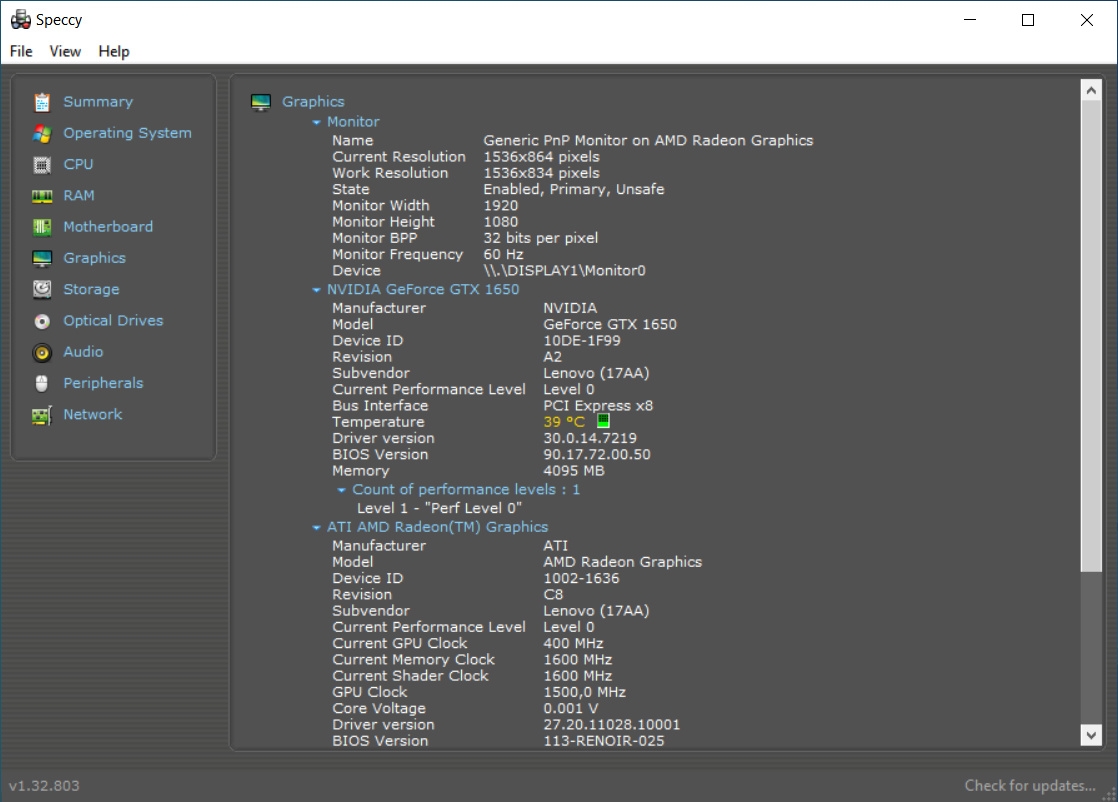Click the Summary clipboard icon
The image size is (1118, 802).
click(42, 102)
